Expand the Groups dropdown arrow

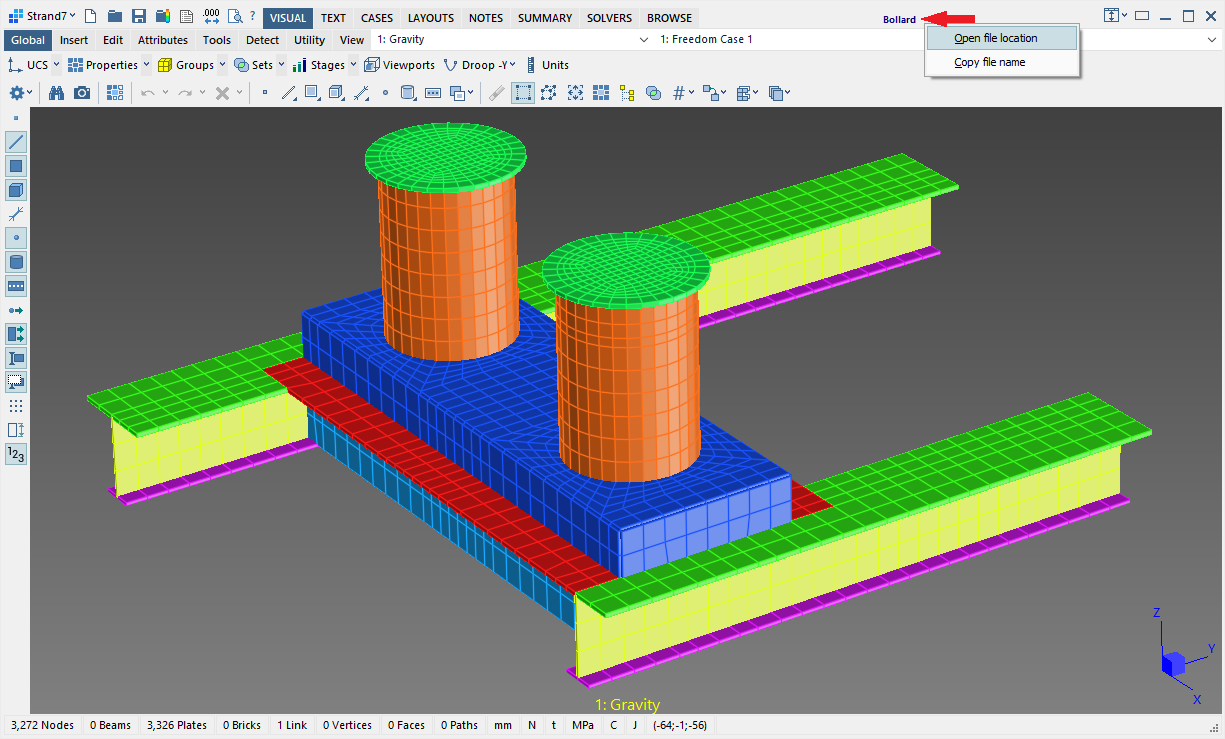222,65
